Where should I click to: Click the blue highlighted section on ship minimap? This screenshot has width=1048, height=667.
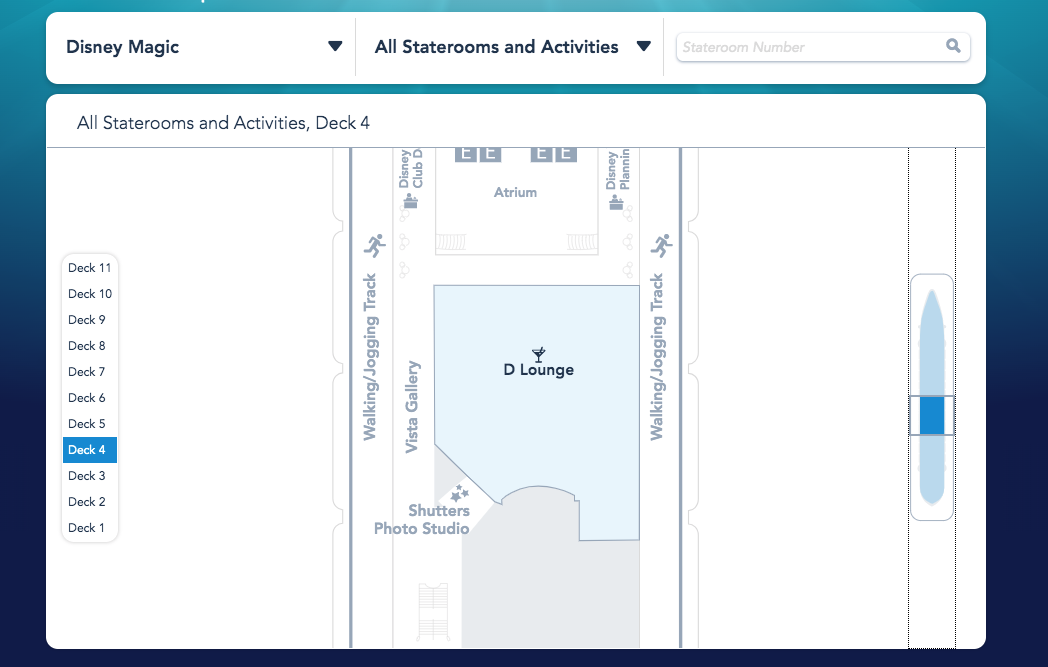pos(931,415)
